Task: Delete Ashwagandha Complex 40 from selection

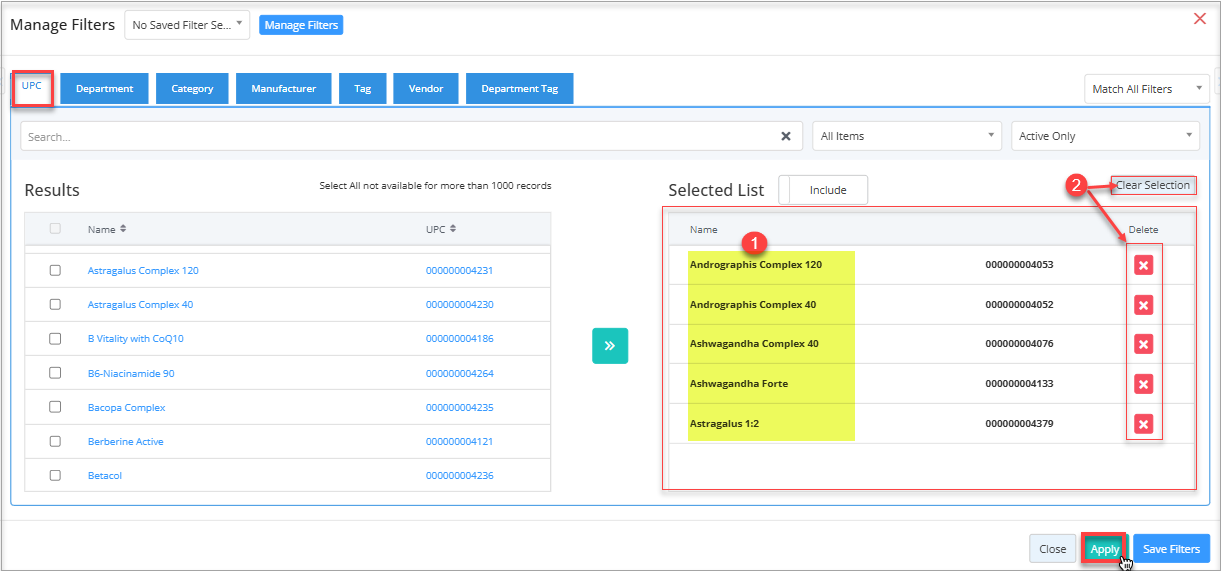Action: [1143, 344]
